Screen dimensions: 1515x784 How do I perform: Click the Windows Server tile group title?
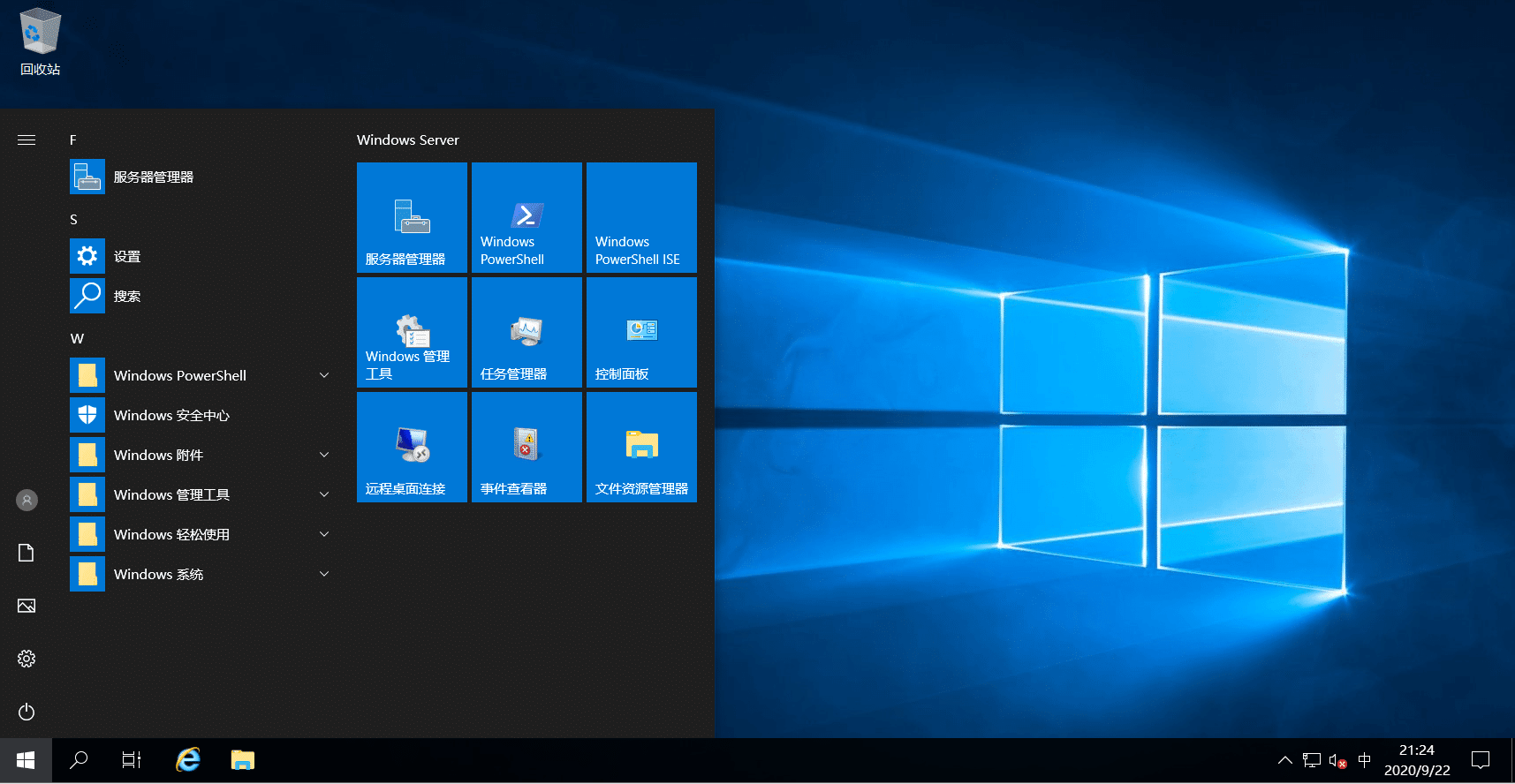tap(407, 139)
